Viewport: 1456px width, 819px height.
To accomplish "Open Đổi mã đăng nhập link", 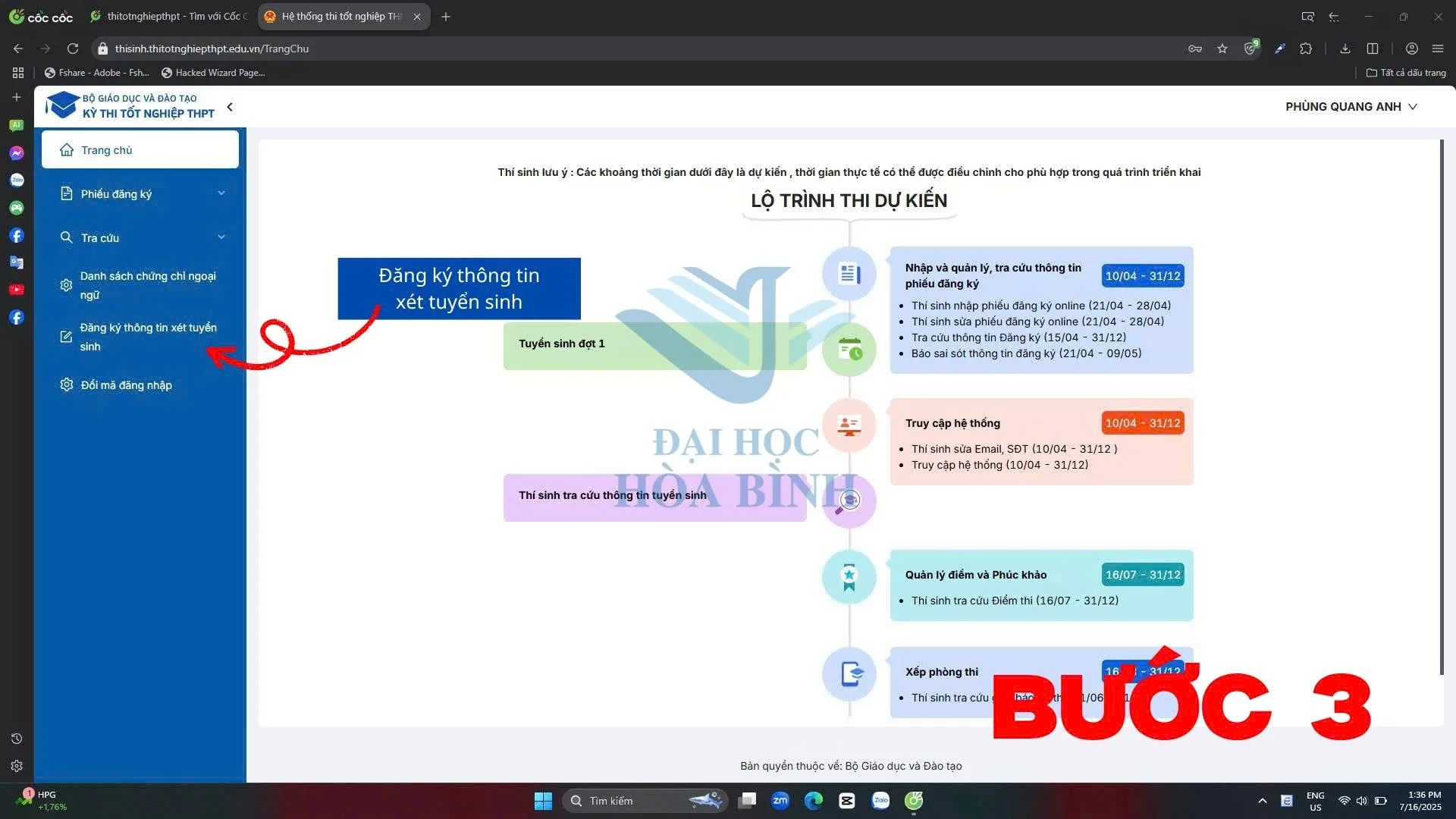I will coord(126,385).
